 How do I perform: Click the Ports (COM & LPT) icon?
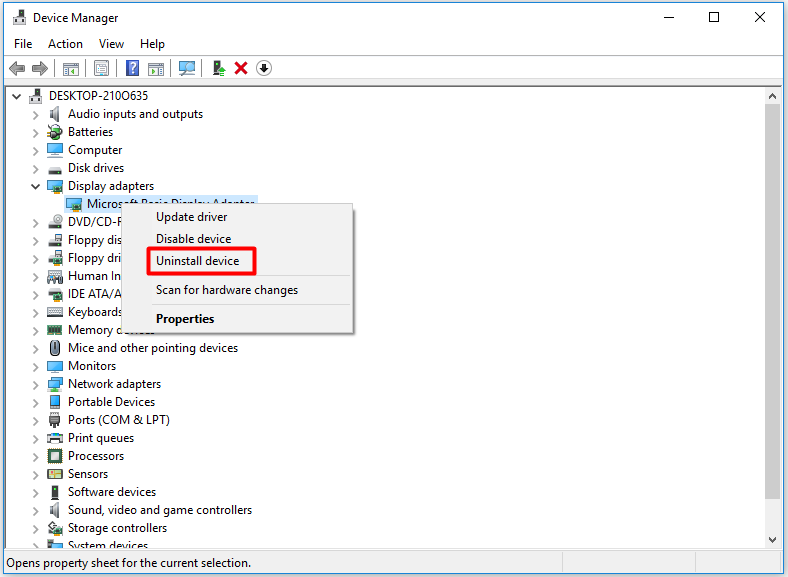click(x=55, y=420)
